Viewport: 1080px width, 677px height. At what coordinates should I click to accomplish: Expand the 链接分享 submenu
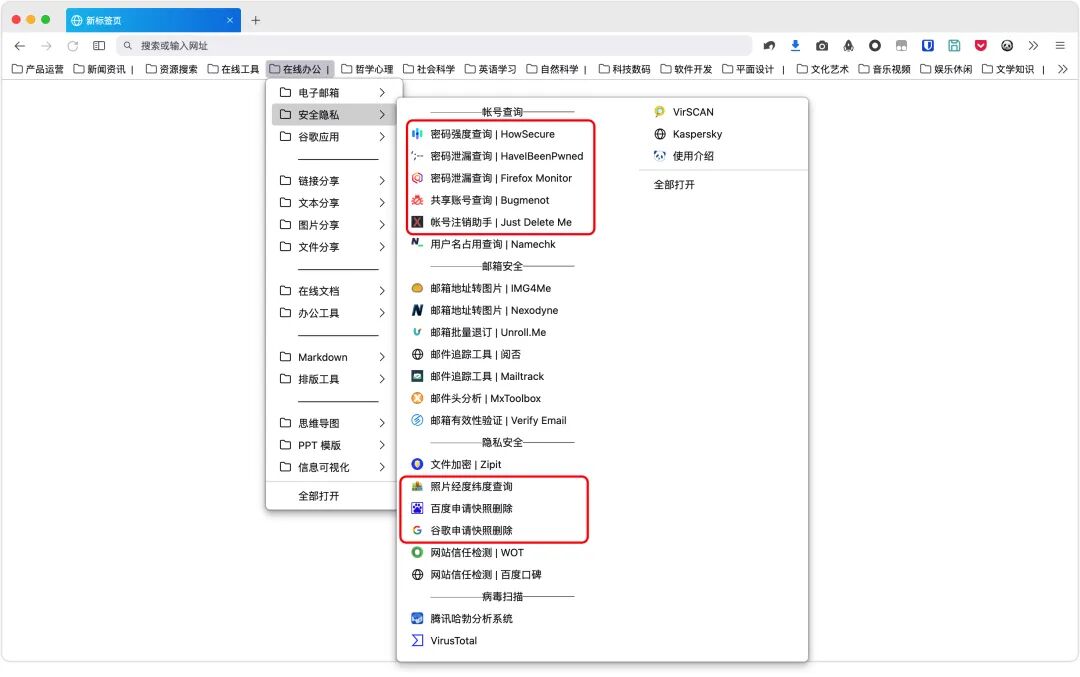tap(334, 180)
